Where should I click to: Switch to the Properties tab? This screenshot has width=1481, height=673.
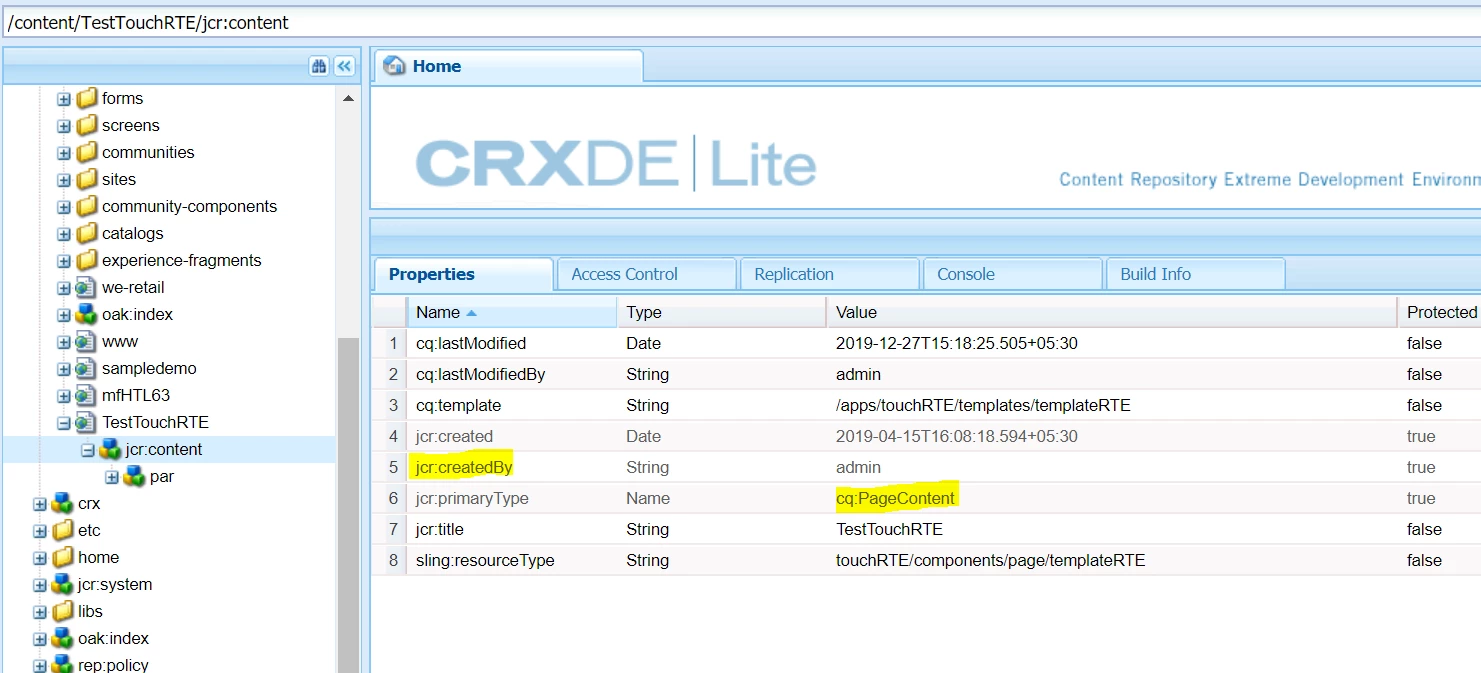pyautogui.click(x=463, y=274)
